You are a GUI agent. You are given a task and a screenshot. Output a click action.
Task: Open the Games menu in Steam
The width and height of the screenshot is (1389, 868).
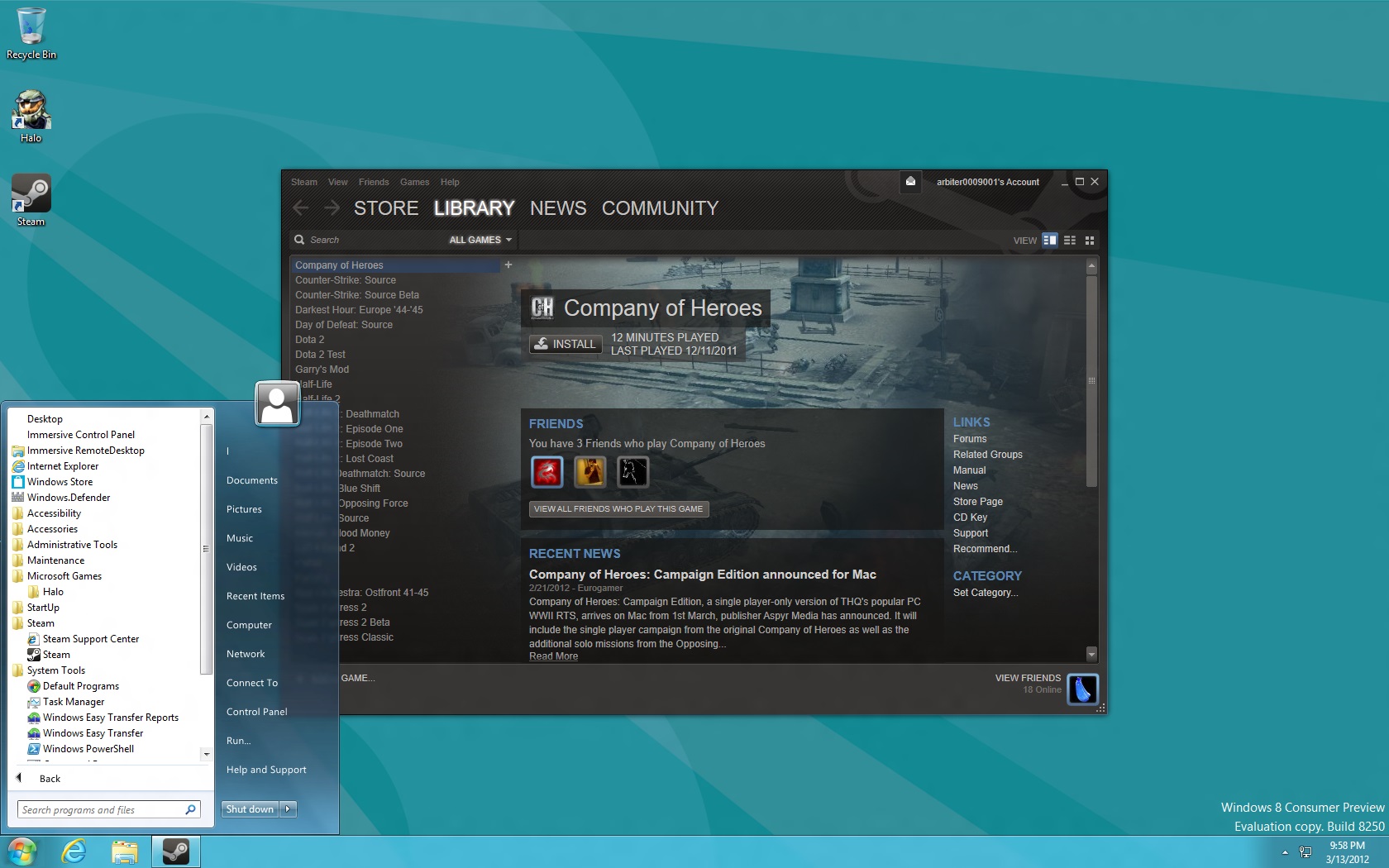pyautogui.click(x=414, y=182)
